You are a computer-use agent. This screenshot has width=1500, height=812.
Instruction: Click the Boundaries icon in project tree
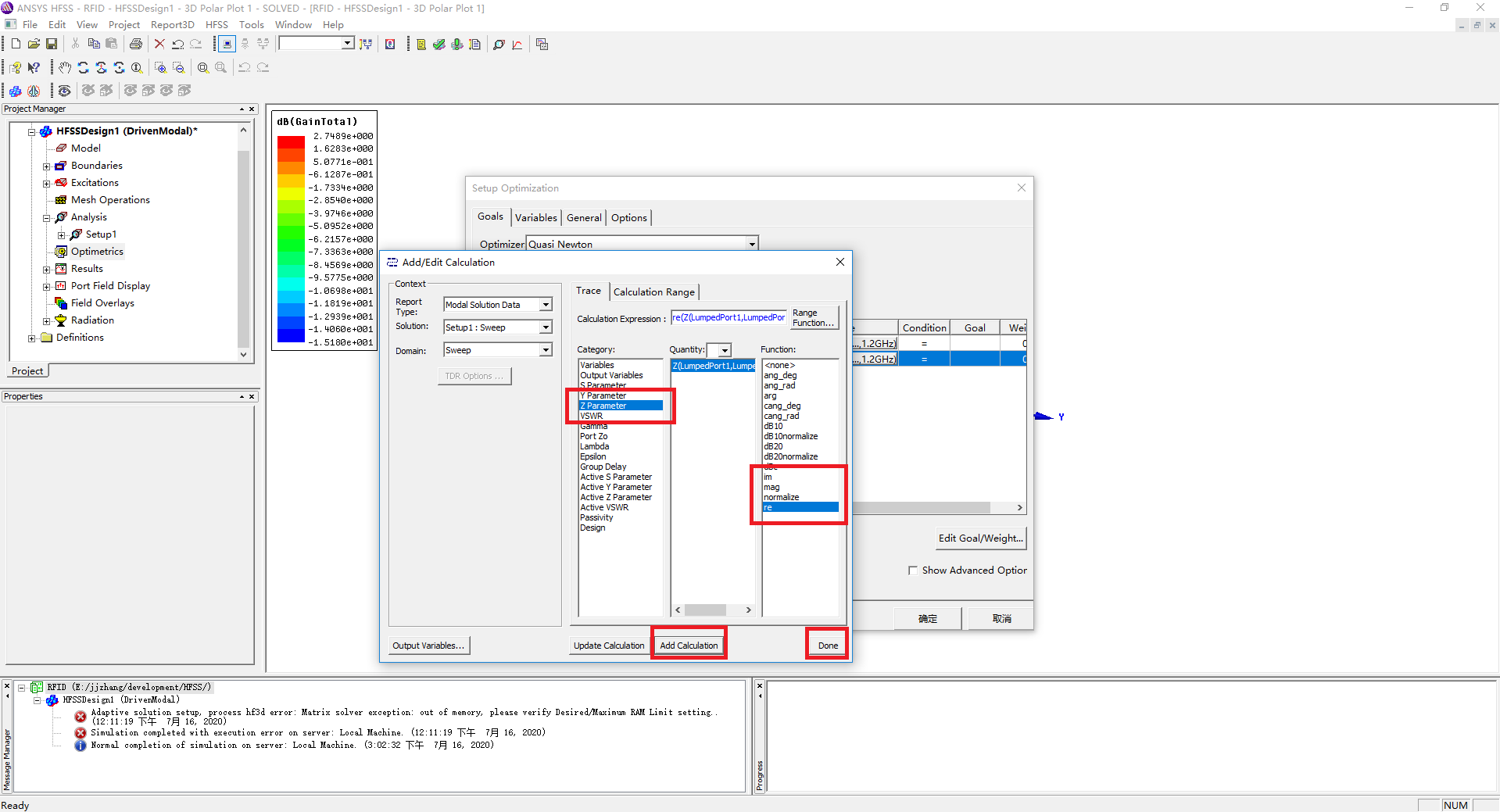pyautogui.click(x=61, y=166)
